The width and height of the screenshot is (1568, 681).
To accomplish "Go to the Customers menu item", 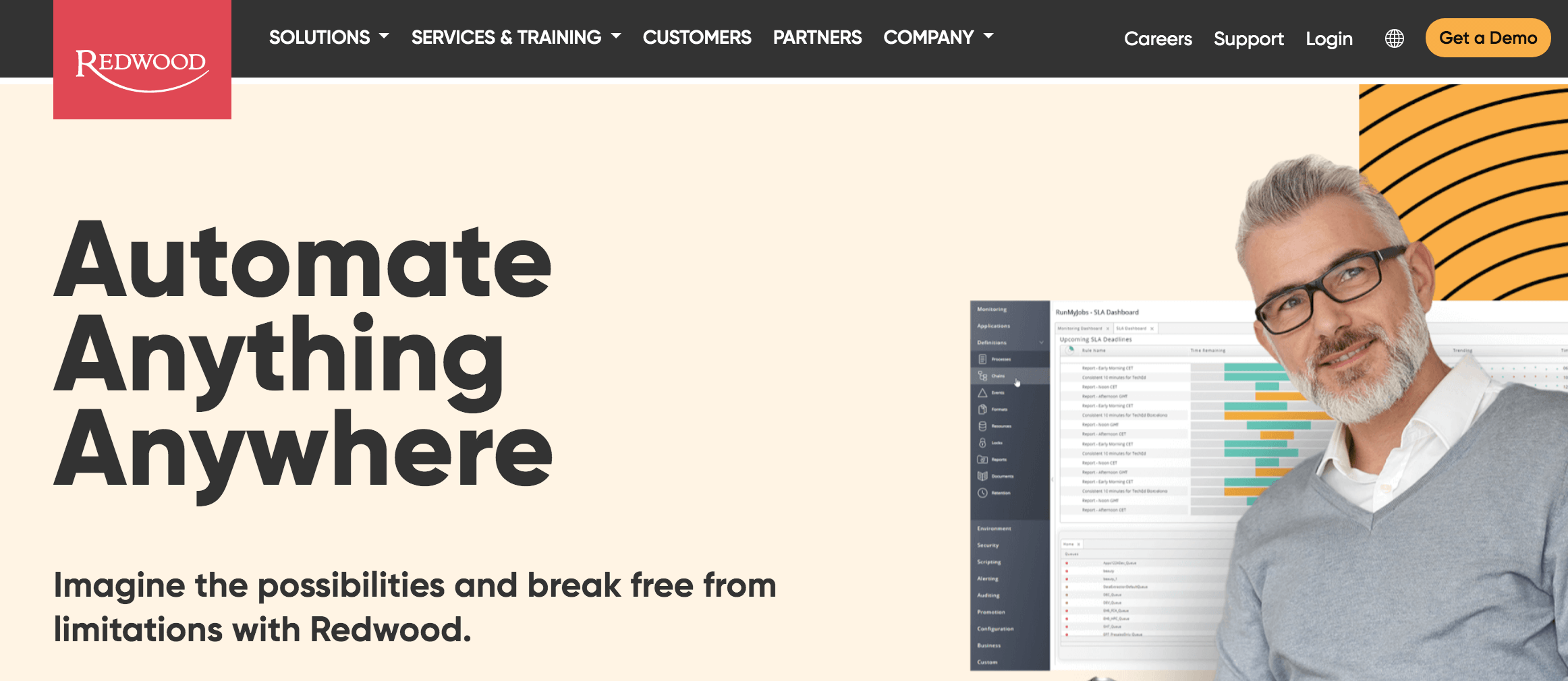I will click(x=696, y=37).
